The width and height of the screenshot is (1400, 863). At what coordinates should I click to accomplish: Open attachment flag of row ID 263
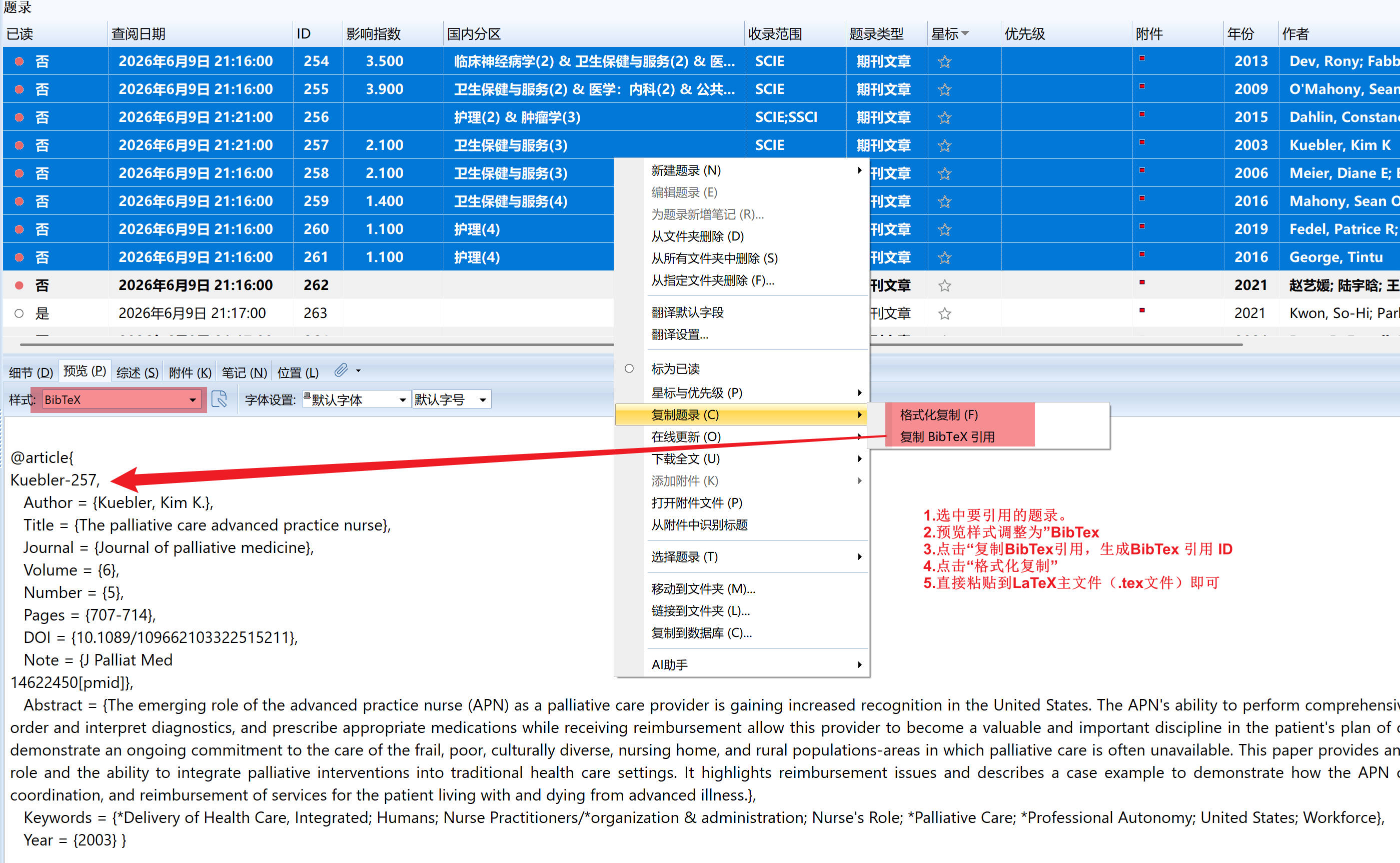[x=1142, y=310]
